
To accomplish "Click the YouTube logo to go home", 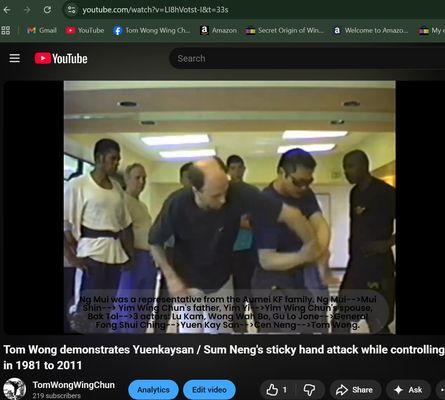I will tap(61, 58).
